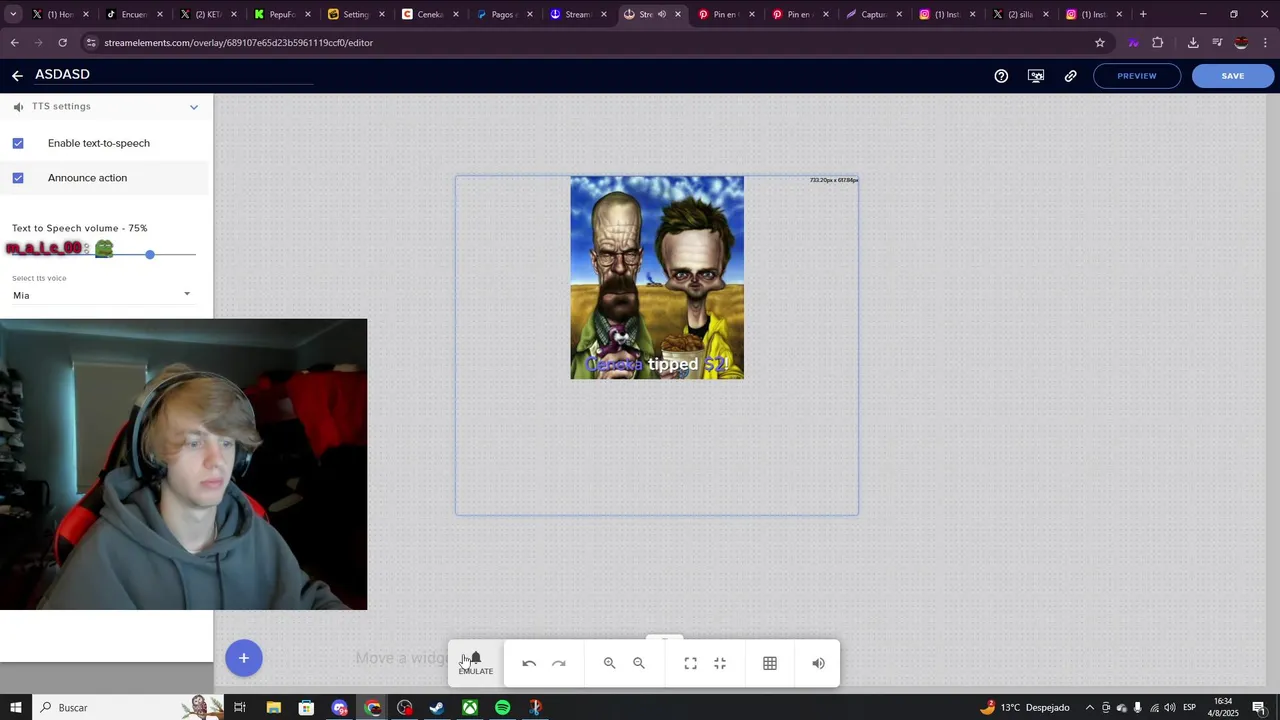1280x720 pixels.
Task: Open the Chrome extensions puzzle icon
Action: [1158, 43]
